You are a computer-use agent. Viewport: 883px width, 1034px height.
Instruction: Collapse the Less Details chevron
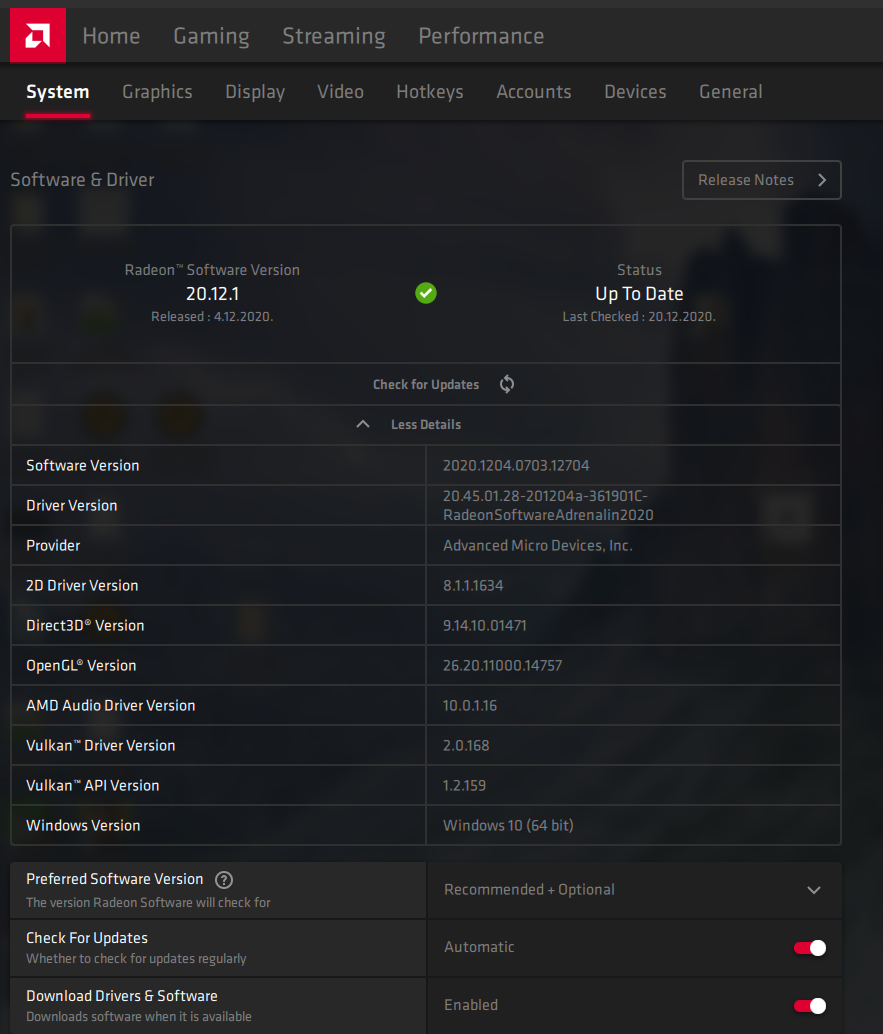point(363,425)
